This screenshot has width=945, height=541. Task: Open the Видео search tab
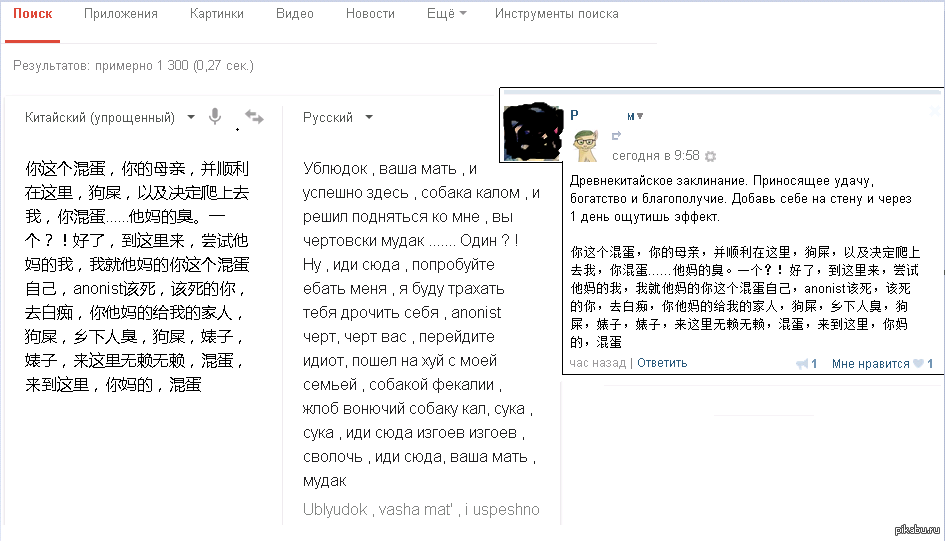[x=294, y=14]
